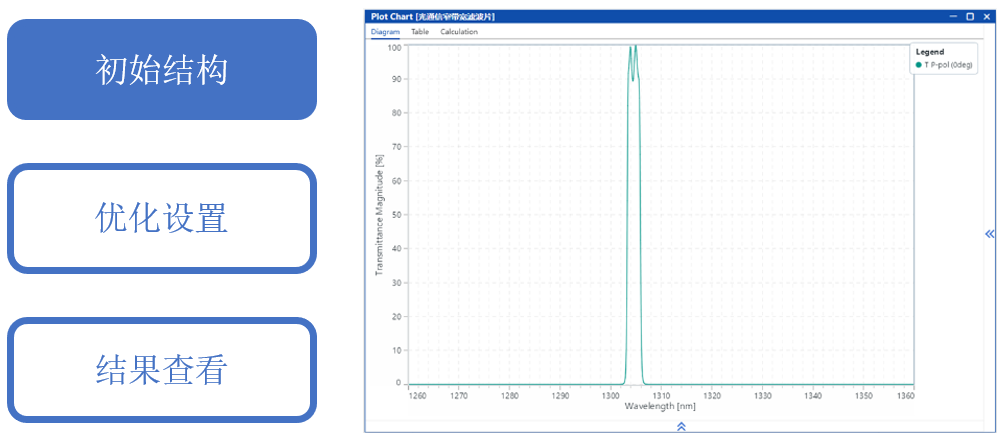This screenshot has height=443, width=1006.
Task: Click the transmittance curve peak
Action: click(634, 47)
